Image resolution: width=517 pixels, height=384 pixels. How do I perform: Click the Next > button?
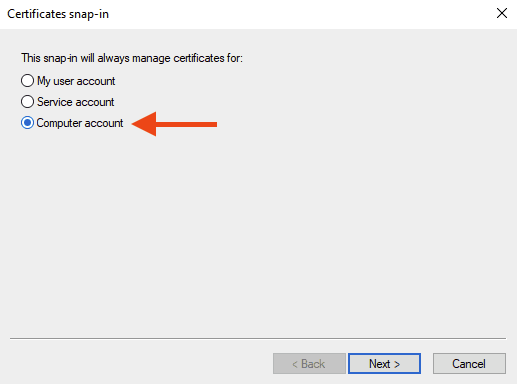pyautogui.click(x=384, y=363)
